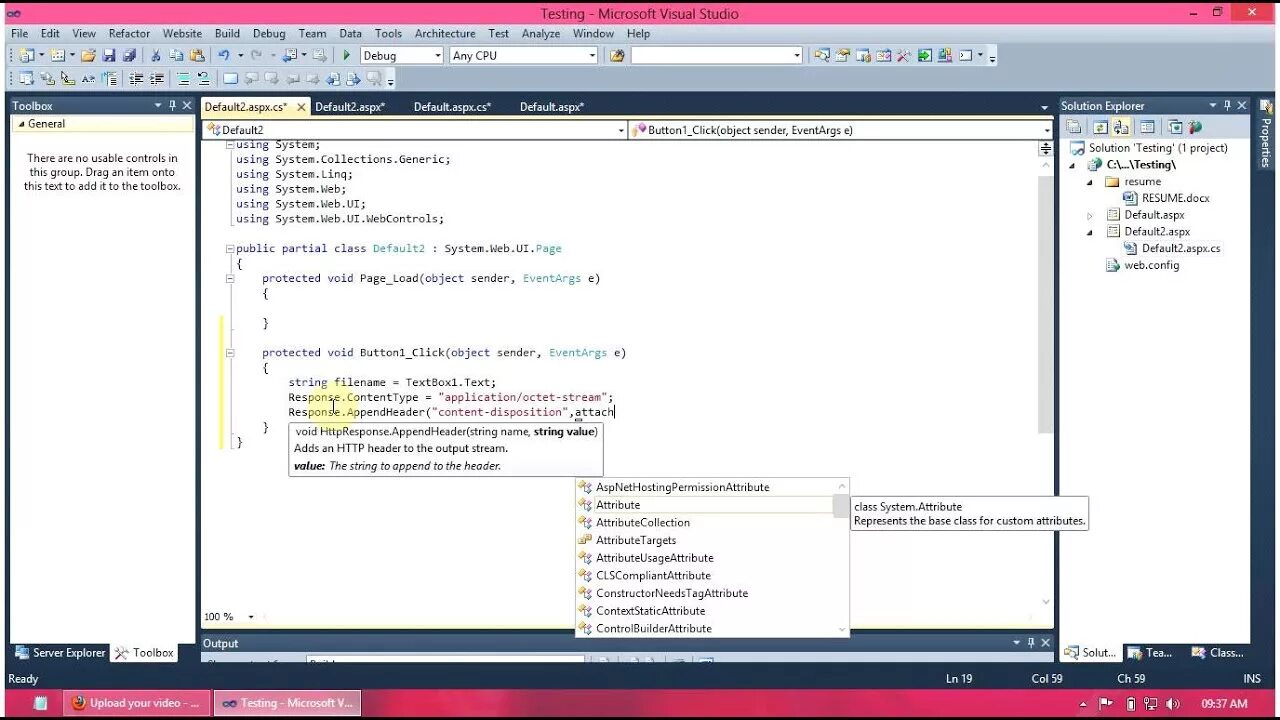This screenshot has width=1280, height=720.
Task: Collapse the Default2 class outline box
Action: point(229,249)
